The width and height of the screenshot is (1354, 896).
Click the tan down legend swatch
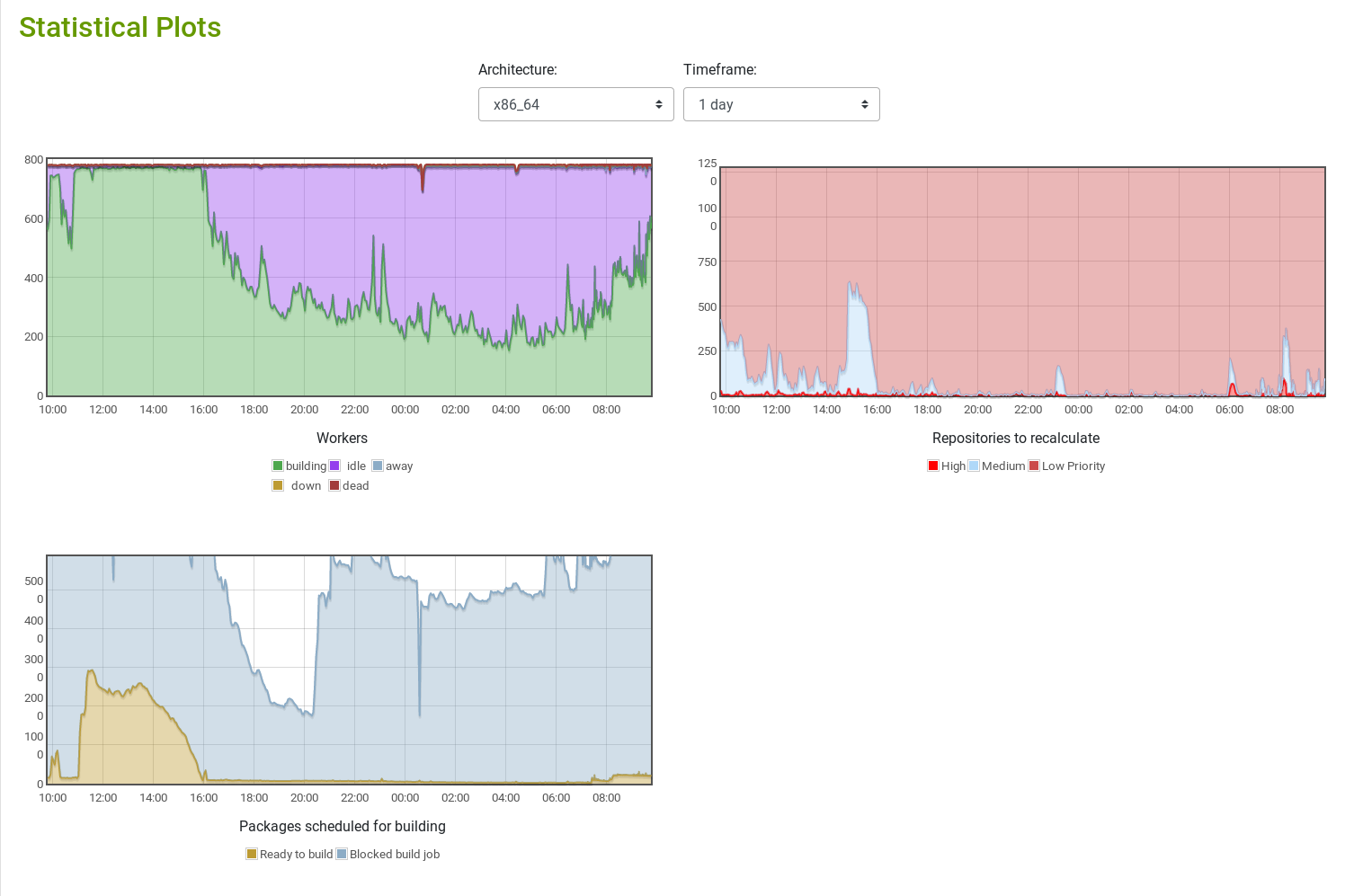pos(278,485)
